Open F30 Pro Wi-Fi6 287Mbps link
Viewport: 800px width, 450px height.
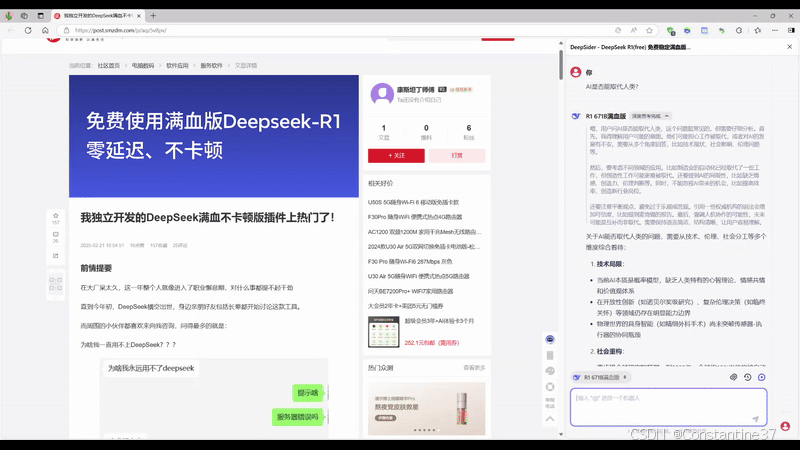pyautogui.click(x=410, y=262)
